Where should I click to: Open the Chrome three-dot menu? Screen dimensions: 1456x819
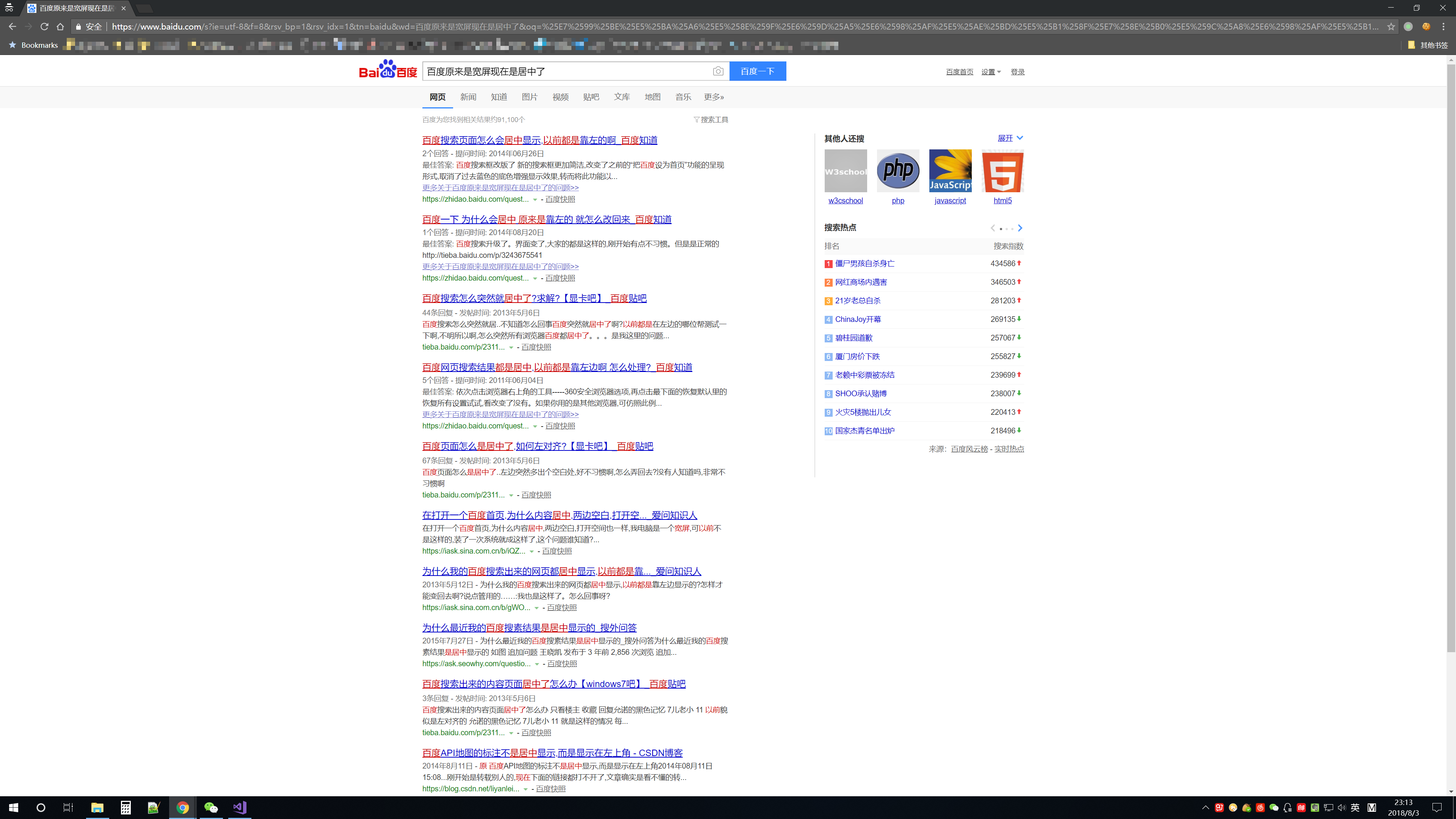1443,27
